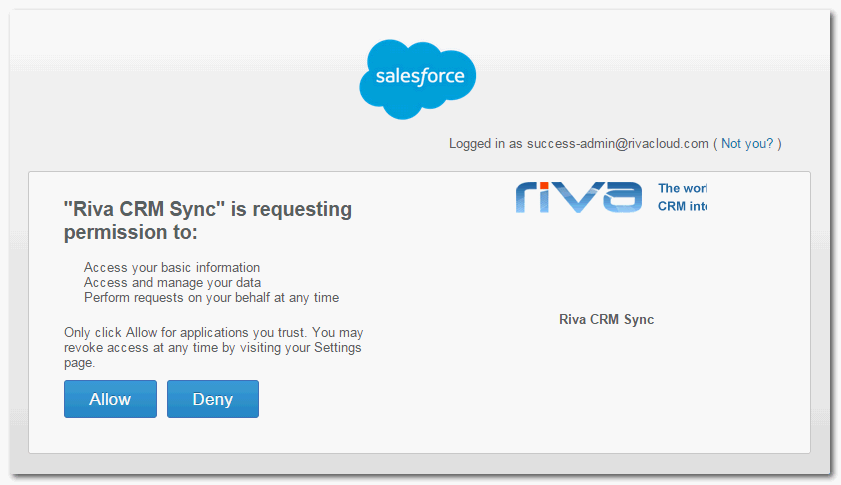Click the empty area below Riva CRM Sync caption
Image resolution: width=841 pixels, height=485 pixels.
click(x=606, y=390)
